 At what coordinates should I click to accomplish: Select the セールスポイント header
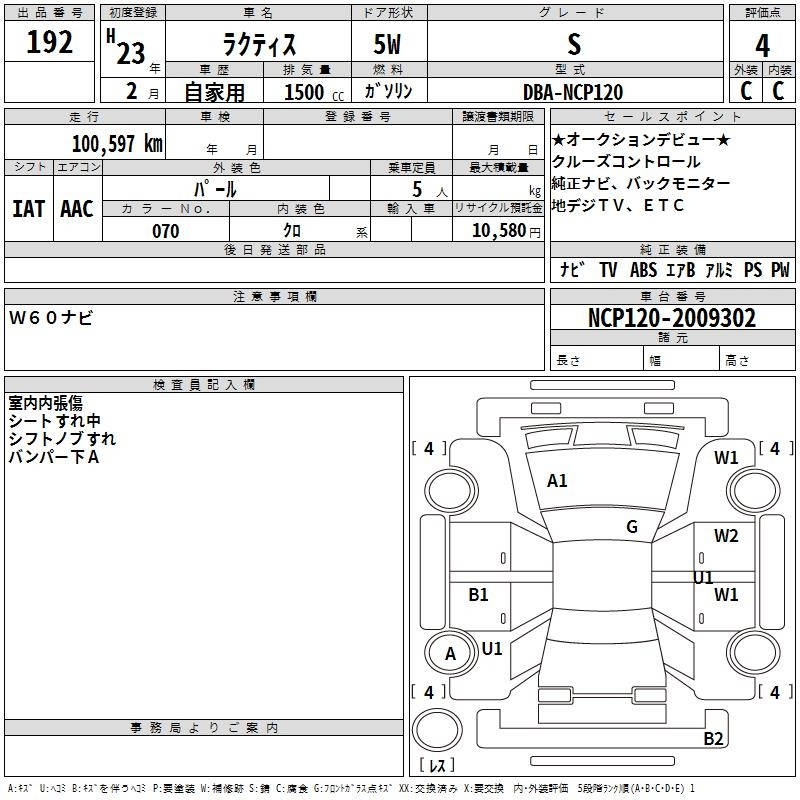672,116
